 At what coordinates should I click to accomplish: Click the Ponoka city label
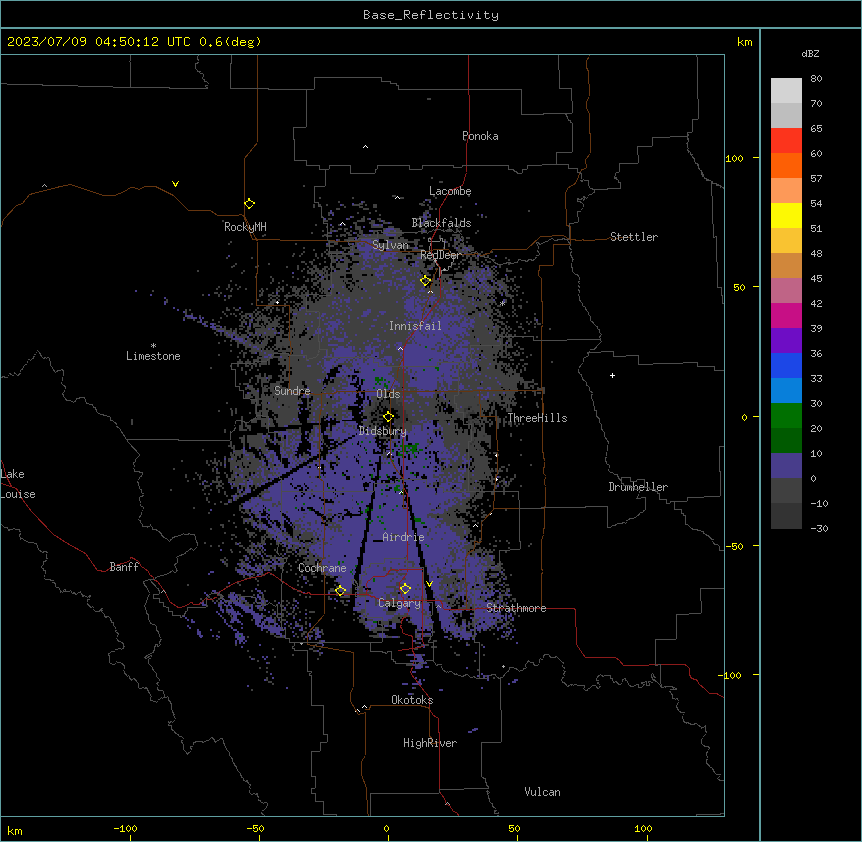[x=480, y=136]
